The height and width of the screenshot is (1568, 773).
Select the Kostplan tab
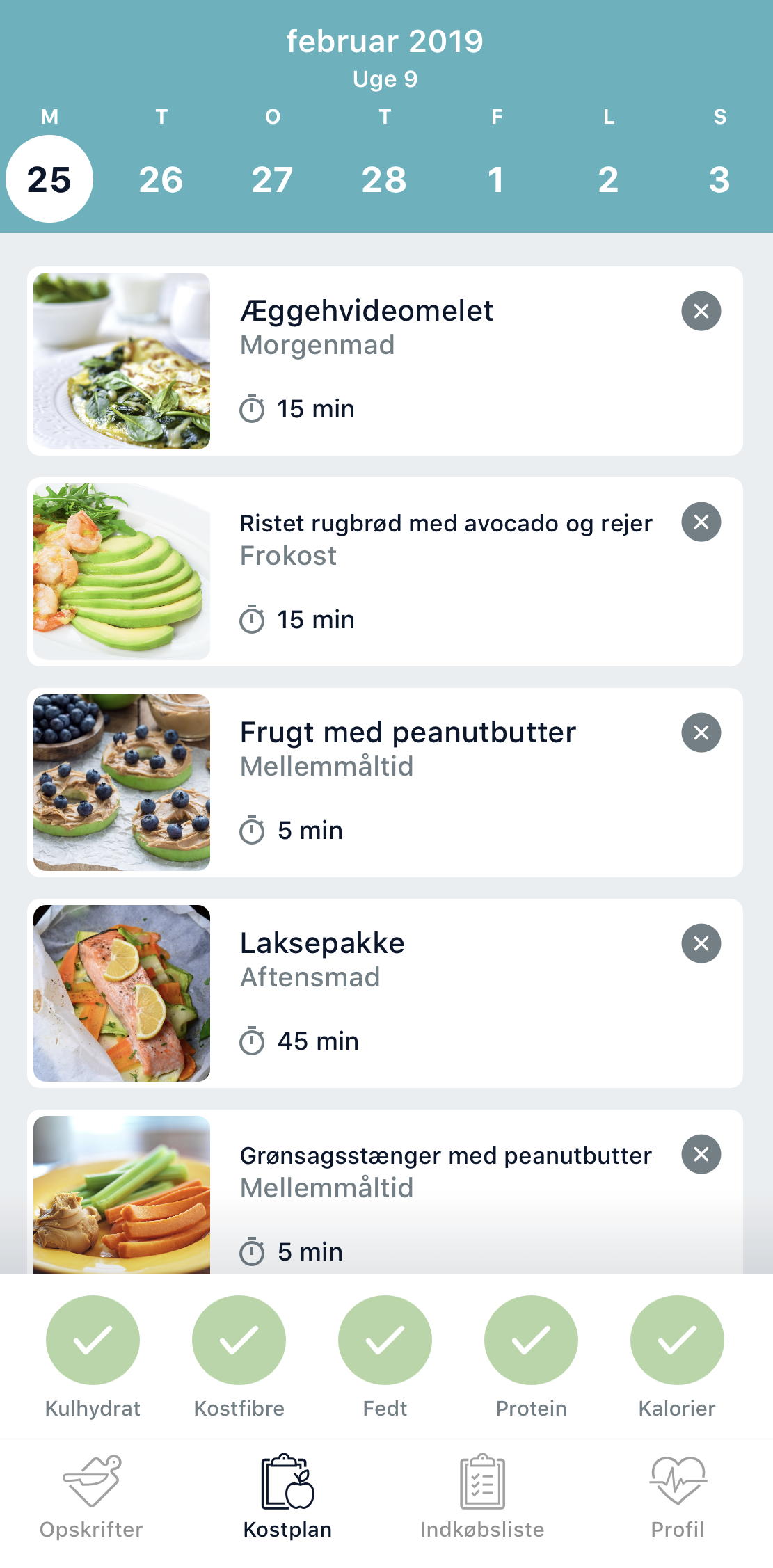(x=287, y=1494)
